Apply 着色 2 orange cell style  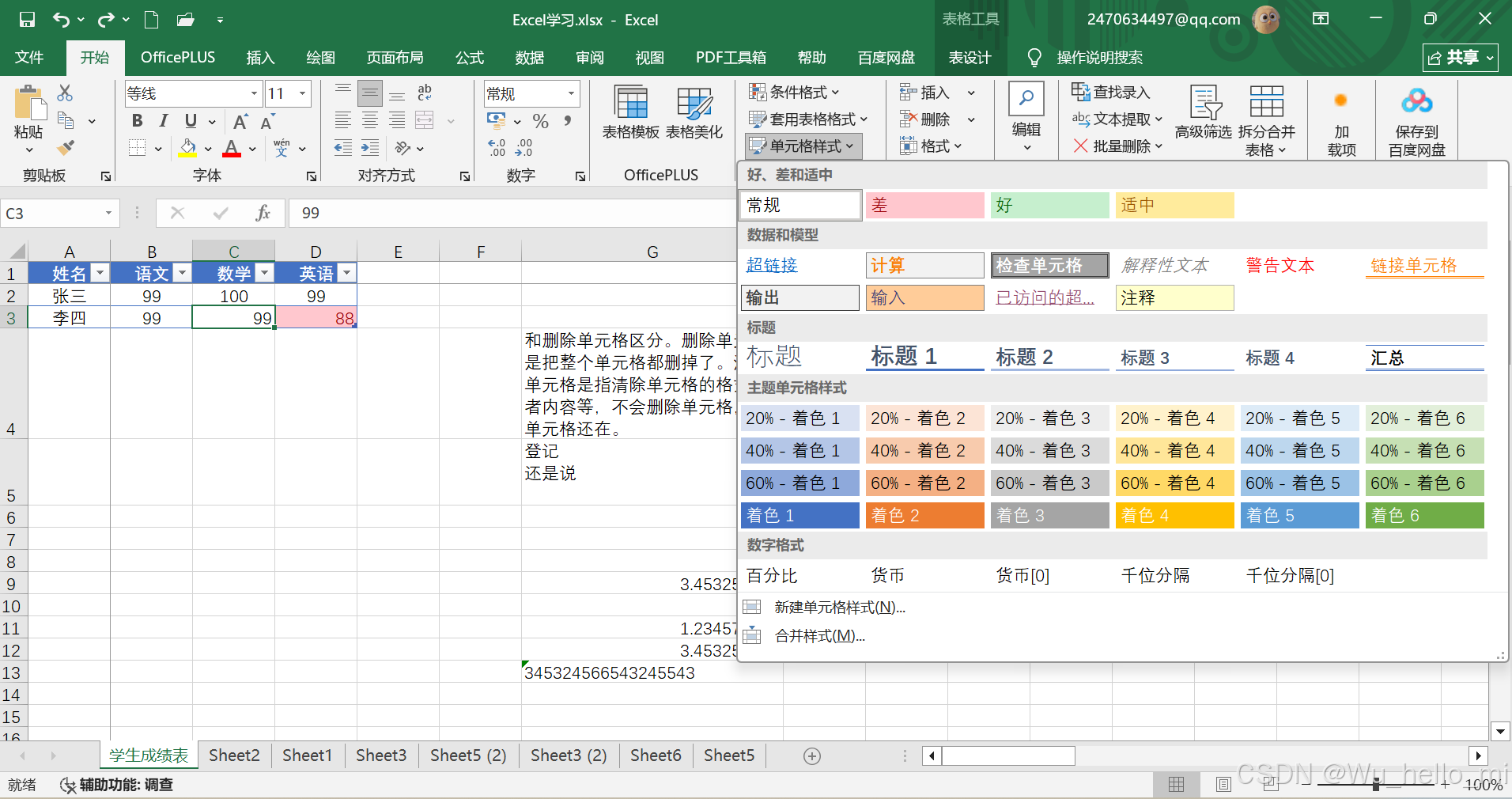pos(925,515)
